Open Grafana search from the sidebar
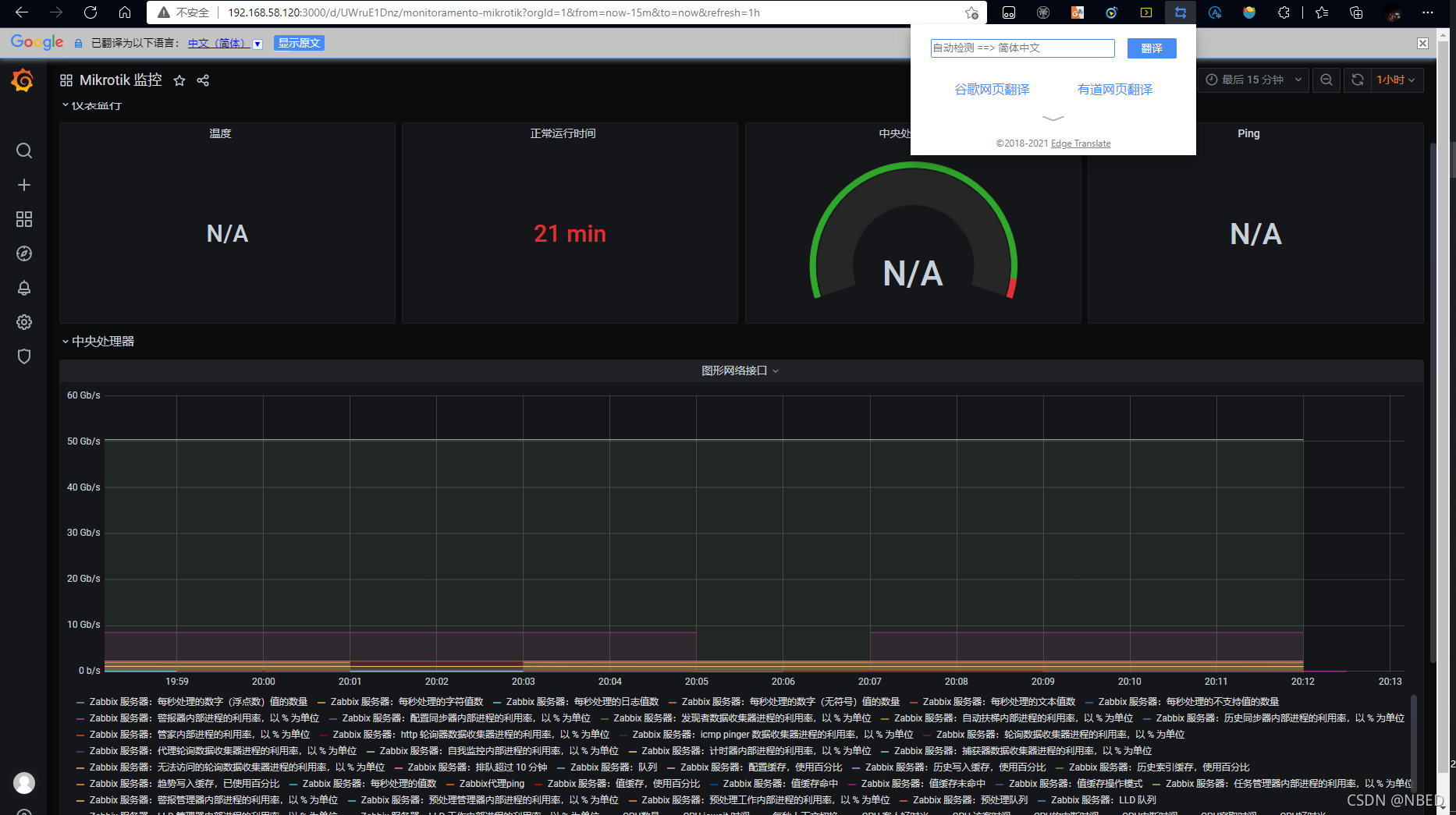1456x815 pixels. pyautogui.click(x=24, y=151)
